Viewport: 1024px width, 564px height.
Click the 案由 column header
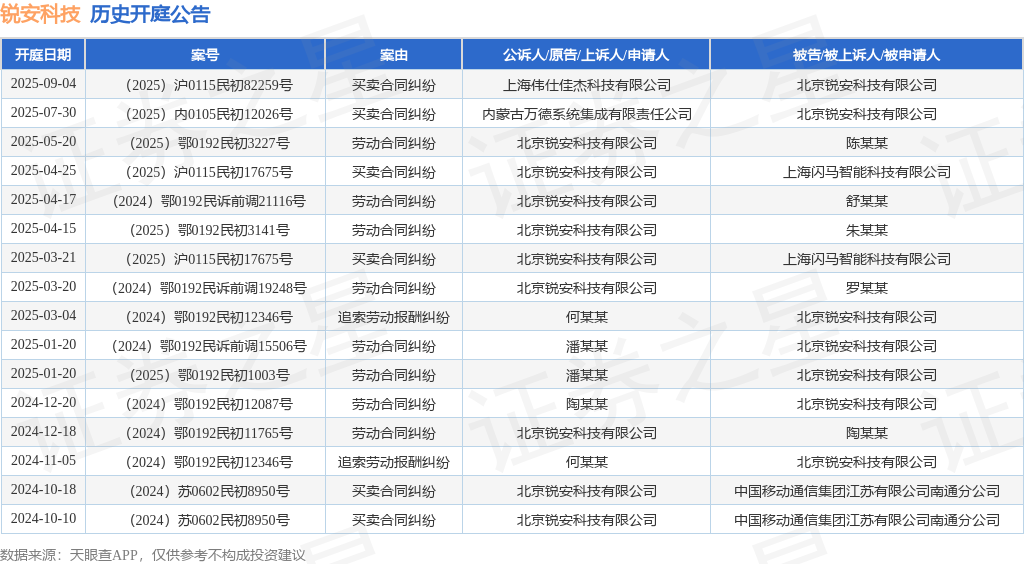(x=394, y=55)
